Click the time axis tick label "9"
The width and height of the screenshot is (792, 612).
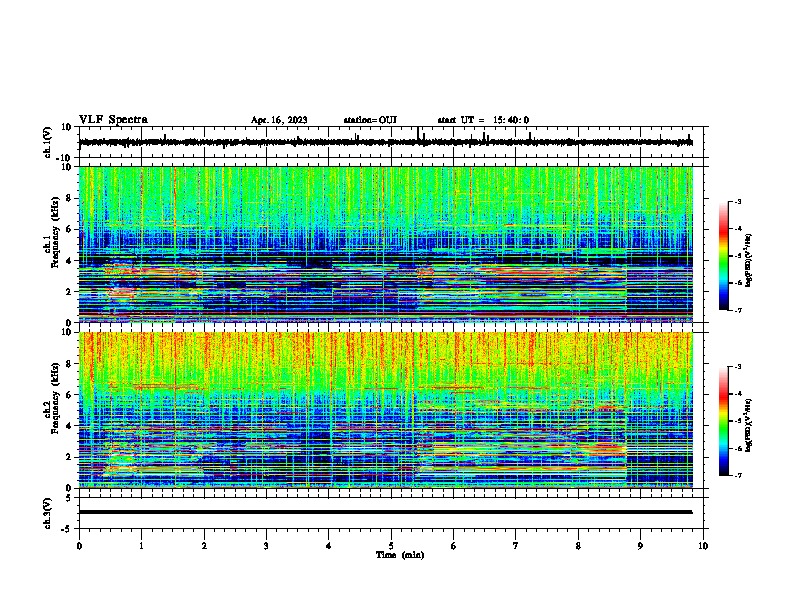[640, 546]
